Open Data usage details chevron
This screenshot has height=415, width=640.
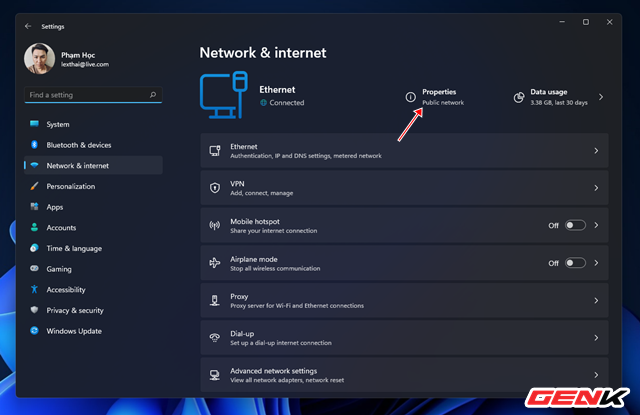[601, 97]
